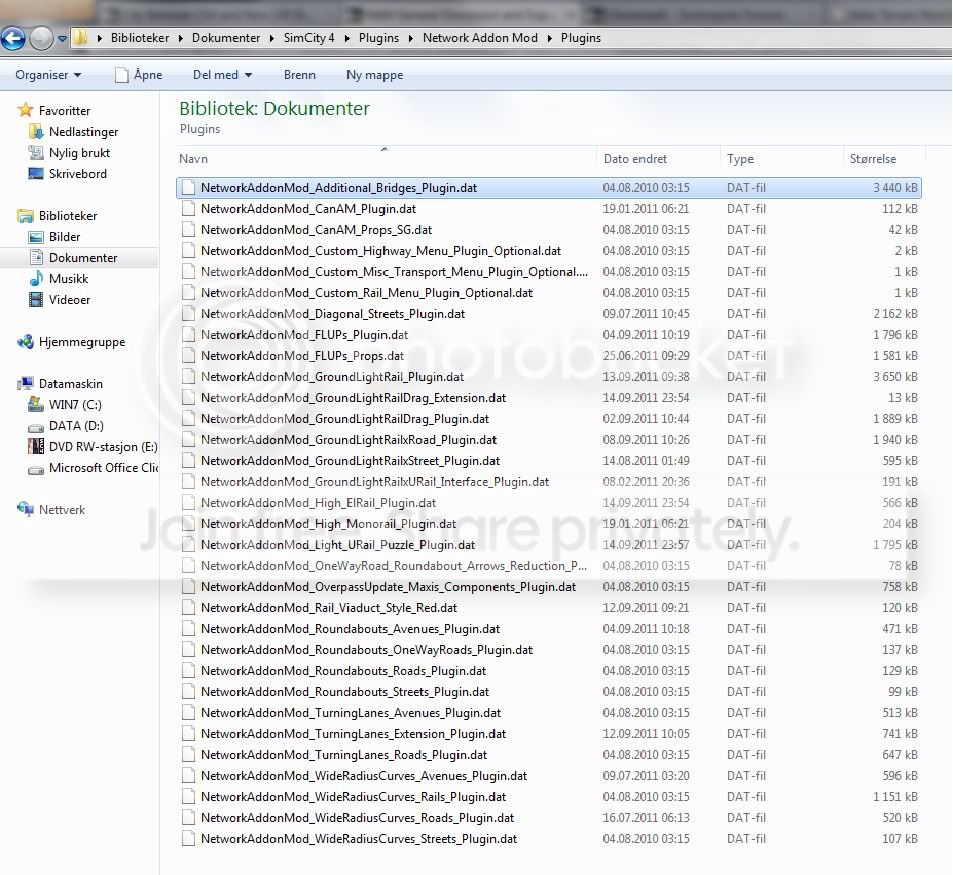Select NetworkAddonMod_GroundLightRailxRoad_Plugin.dat file
The width and height of the screenshot is (953, 875).
coord(549,439)
